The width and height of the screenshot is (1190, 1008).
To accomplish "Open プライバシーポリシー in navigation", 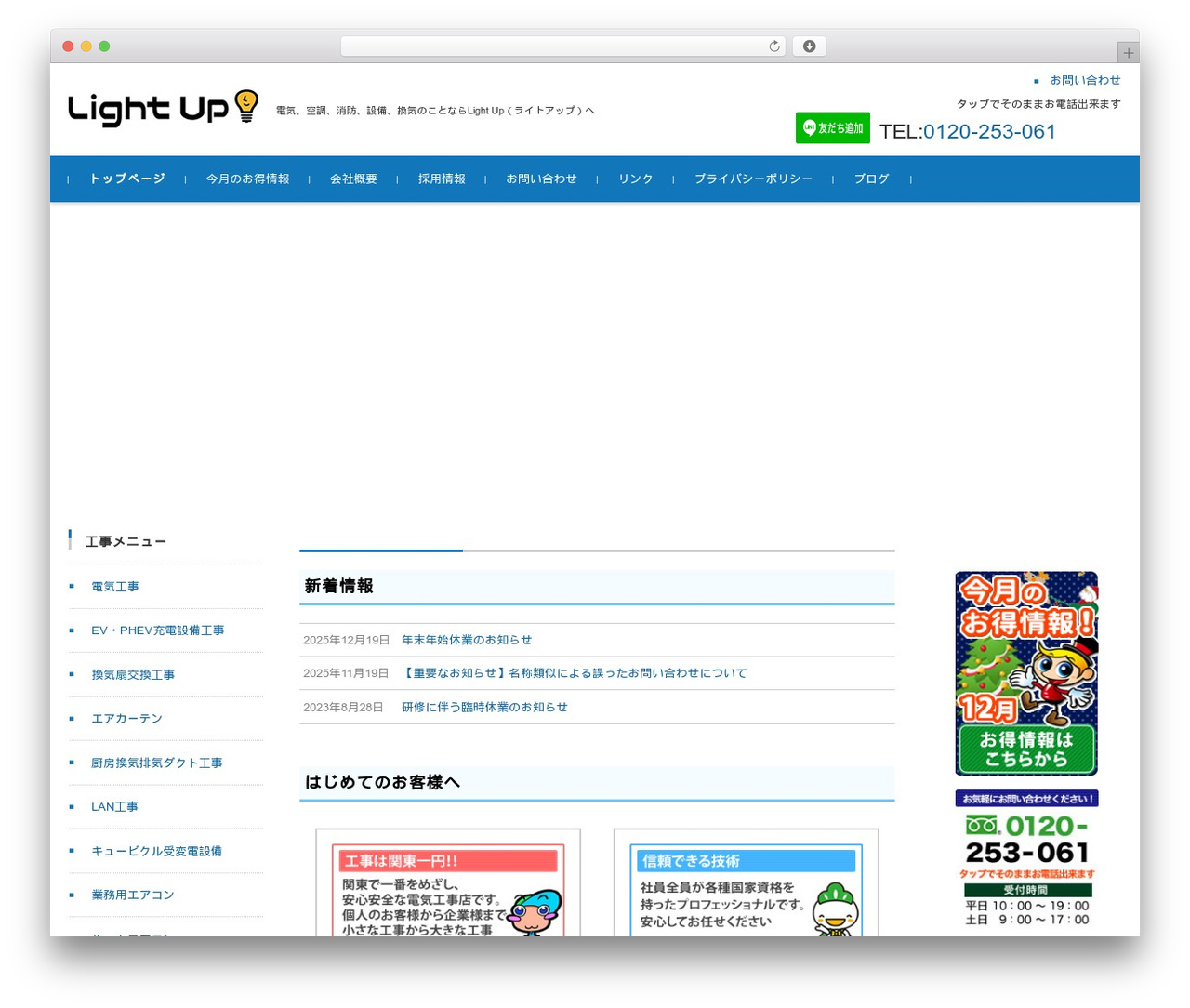I will coord(753,179).
